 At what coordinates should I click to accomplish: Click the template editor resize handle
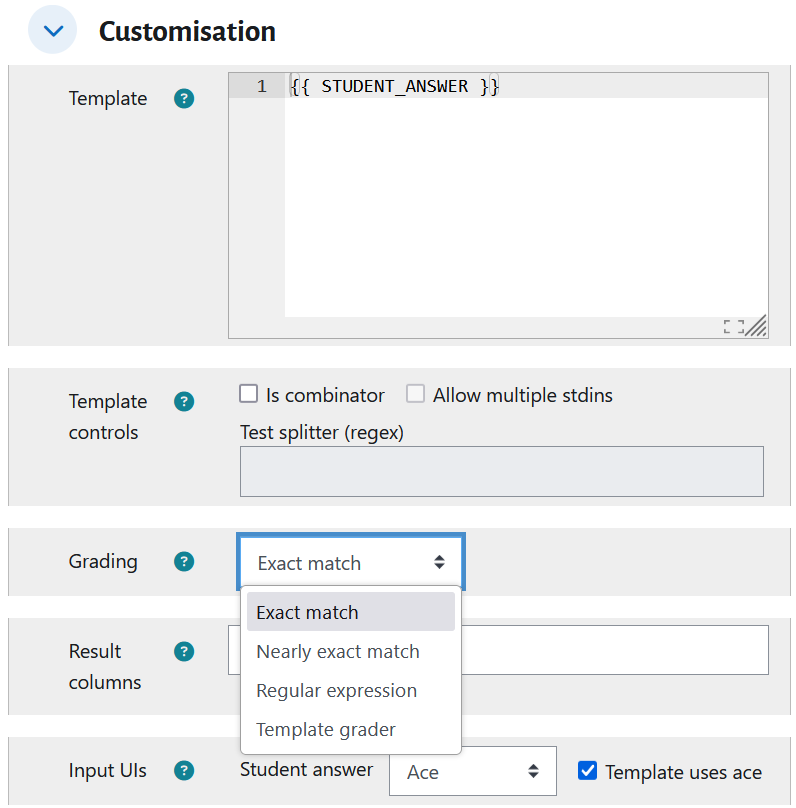point(756,327)
